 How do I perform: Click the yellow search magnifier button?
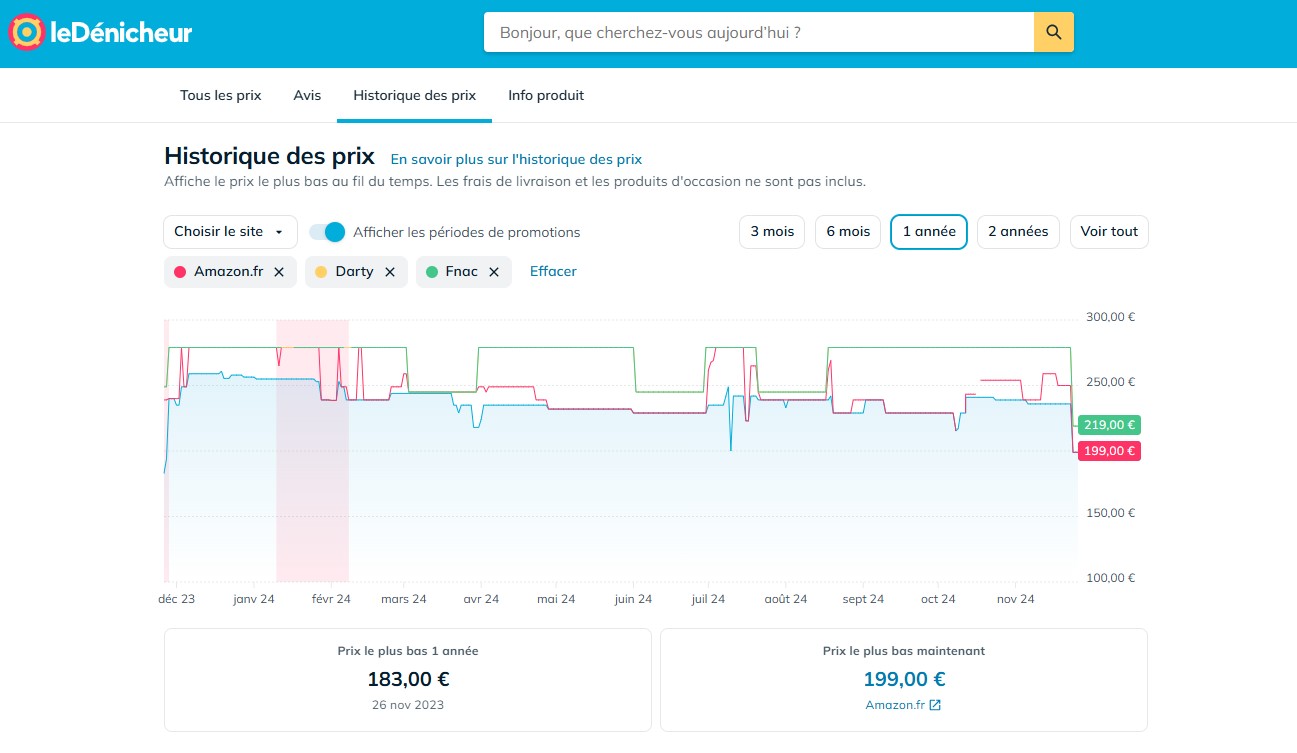click(x=1053, y=32)
